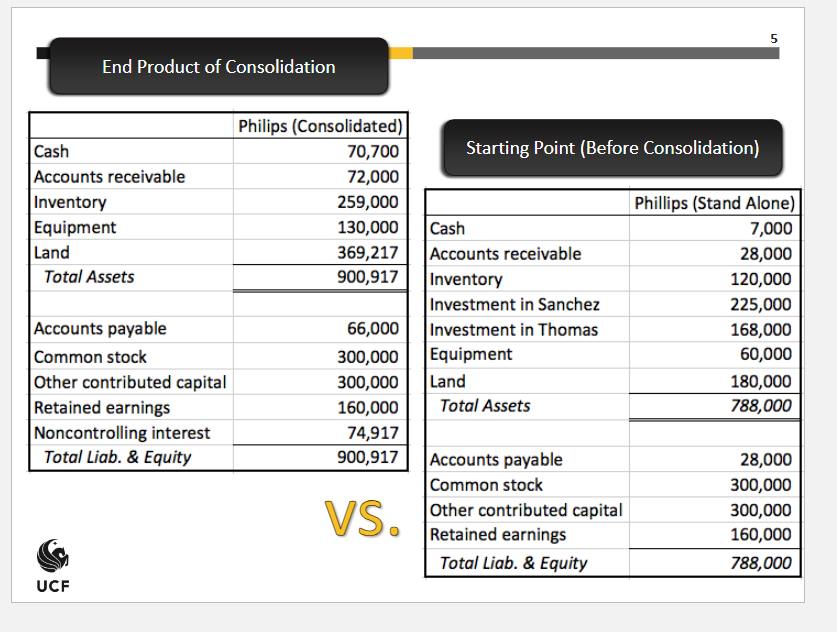Click the UCF Pegasus logo

[53, 566]
